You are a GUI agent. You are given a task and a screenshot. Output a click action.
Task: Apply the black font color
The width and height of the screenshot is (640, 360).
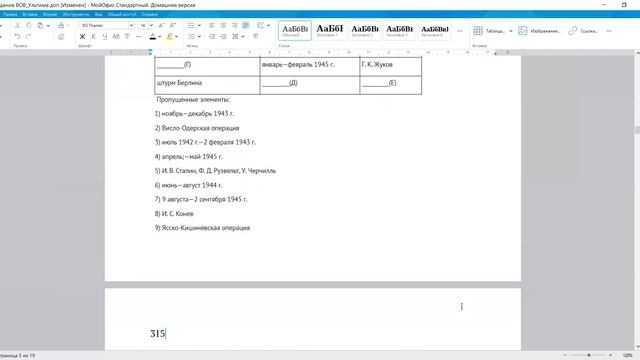click(153, 37)
